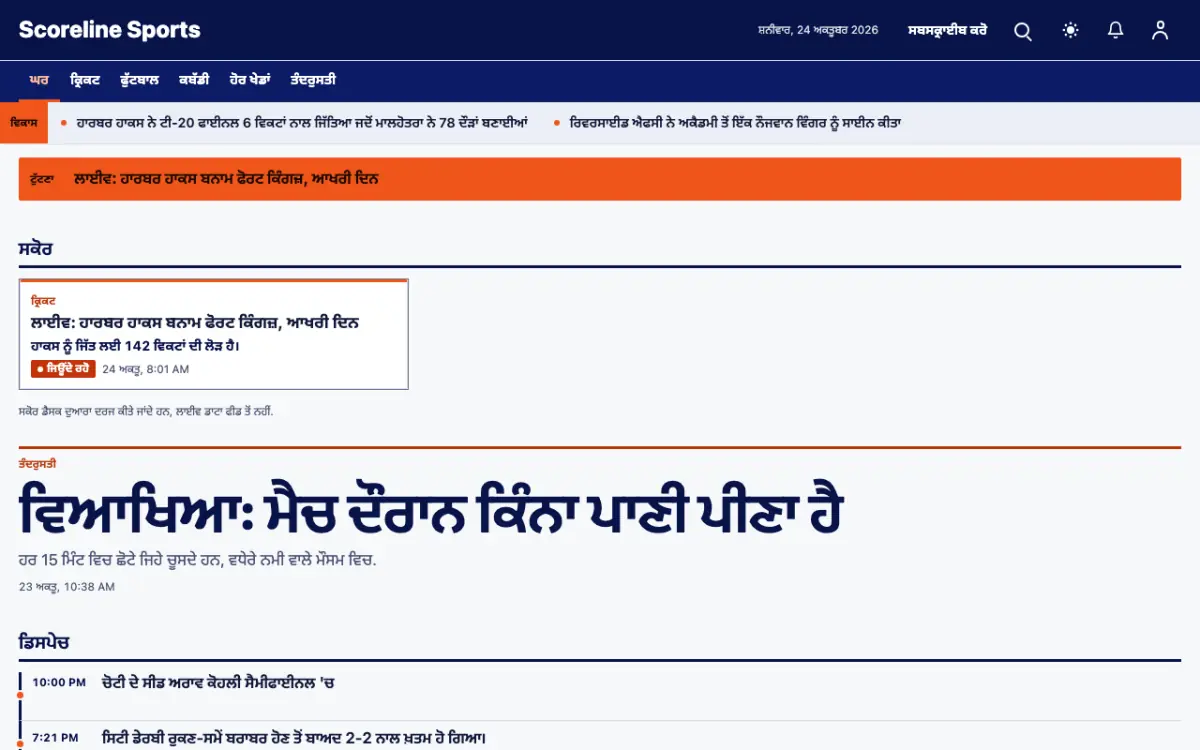Image resolution: width=1200 pixels, height=750 pixels.
Task: Select the ਘਰ navigation tab
Action: (39, 80)
